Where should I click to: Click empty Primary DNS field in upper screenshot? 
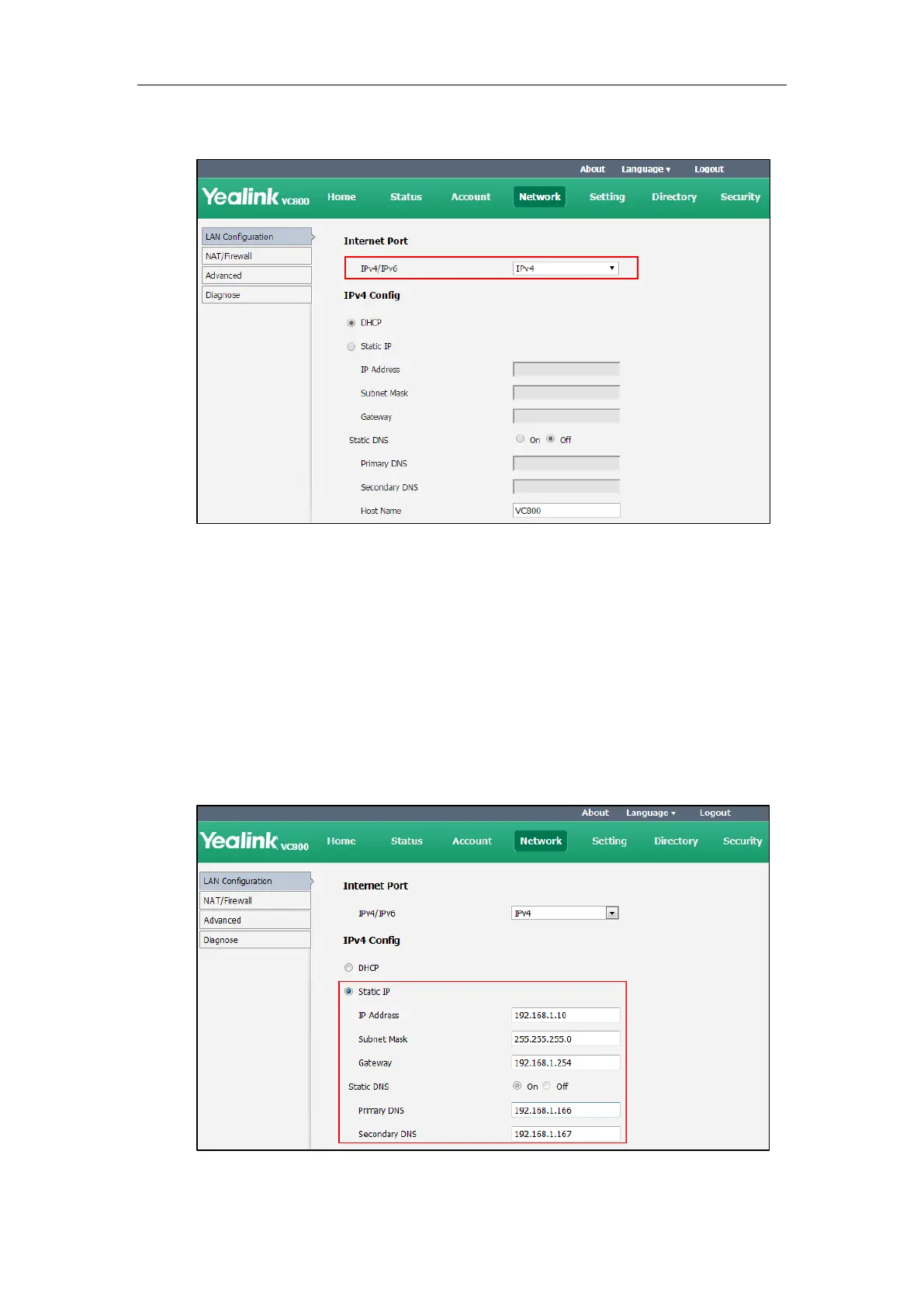[566, 463]
